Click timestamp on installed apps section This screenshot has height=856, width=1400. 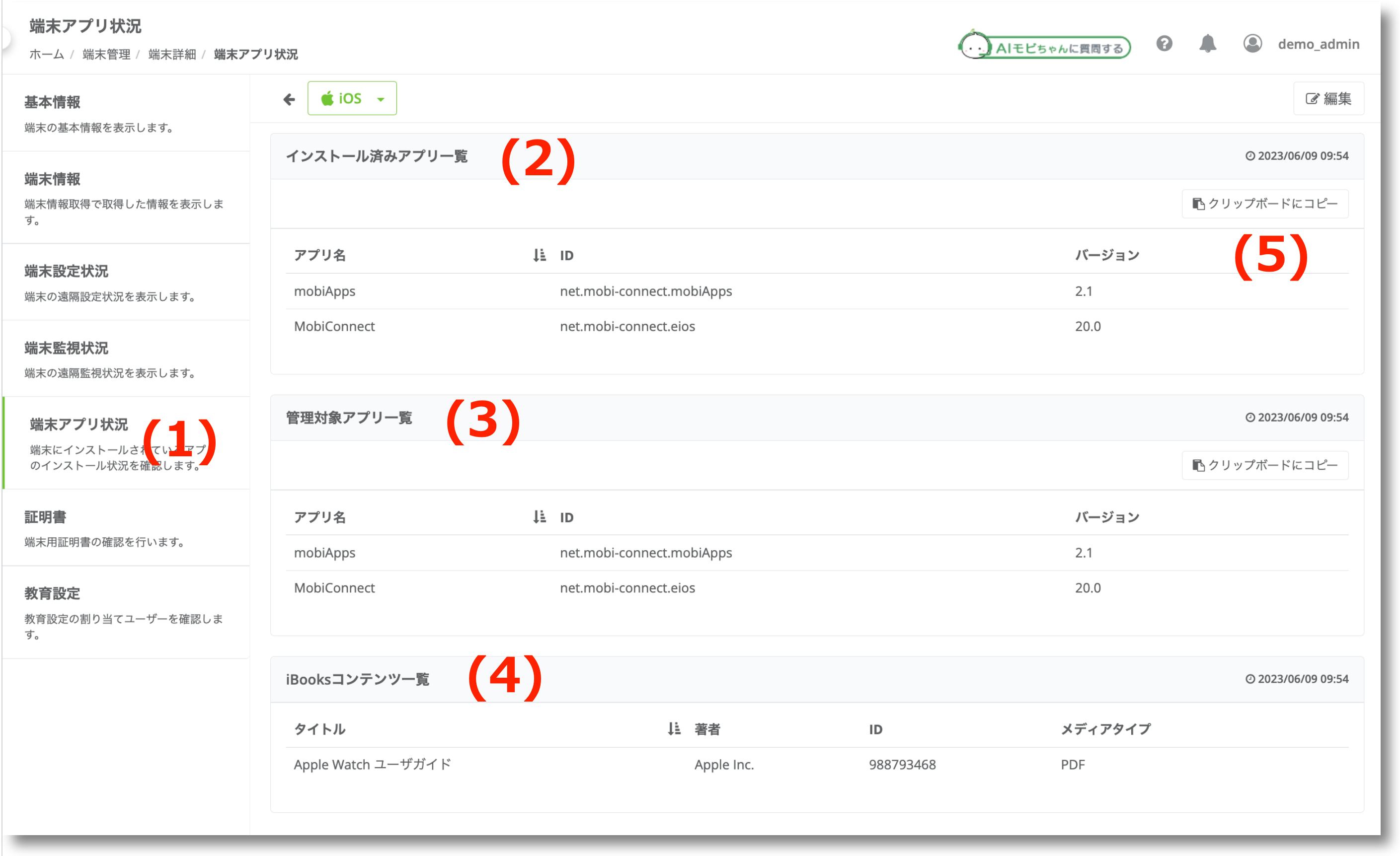(1297, 155)
